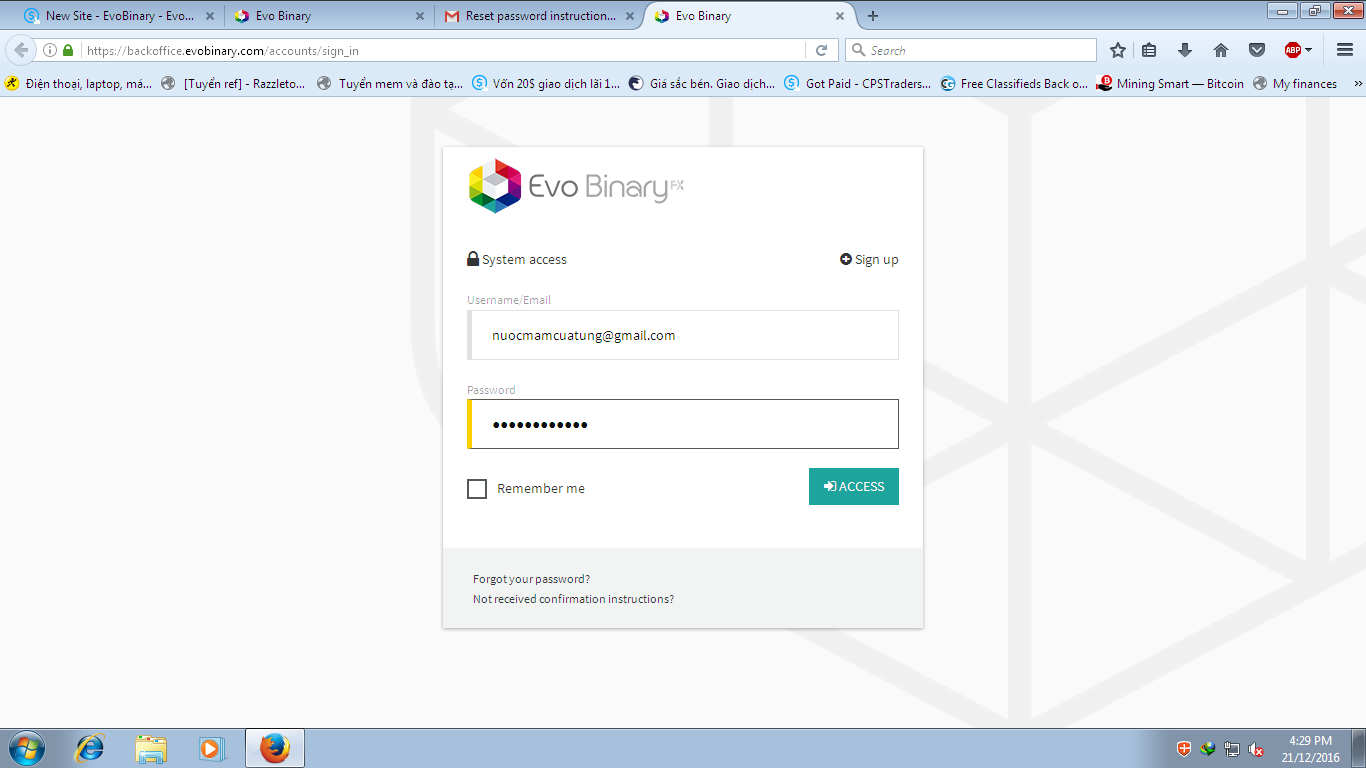Image resolution: width=1366 pixels, height=768 pixels.
Task: Click the Evo Binary FX logo
Action: tap(576, 186)
